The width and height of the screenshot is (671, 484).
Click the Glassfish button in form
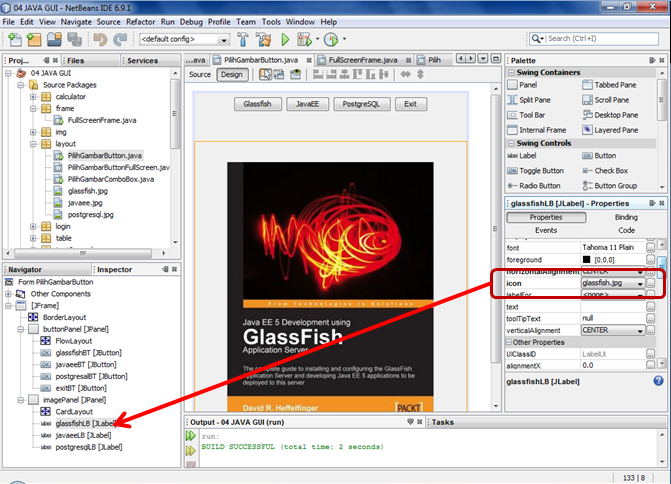[257, 104]
